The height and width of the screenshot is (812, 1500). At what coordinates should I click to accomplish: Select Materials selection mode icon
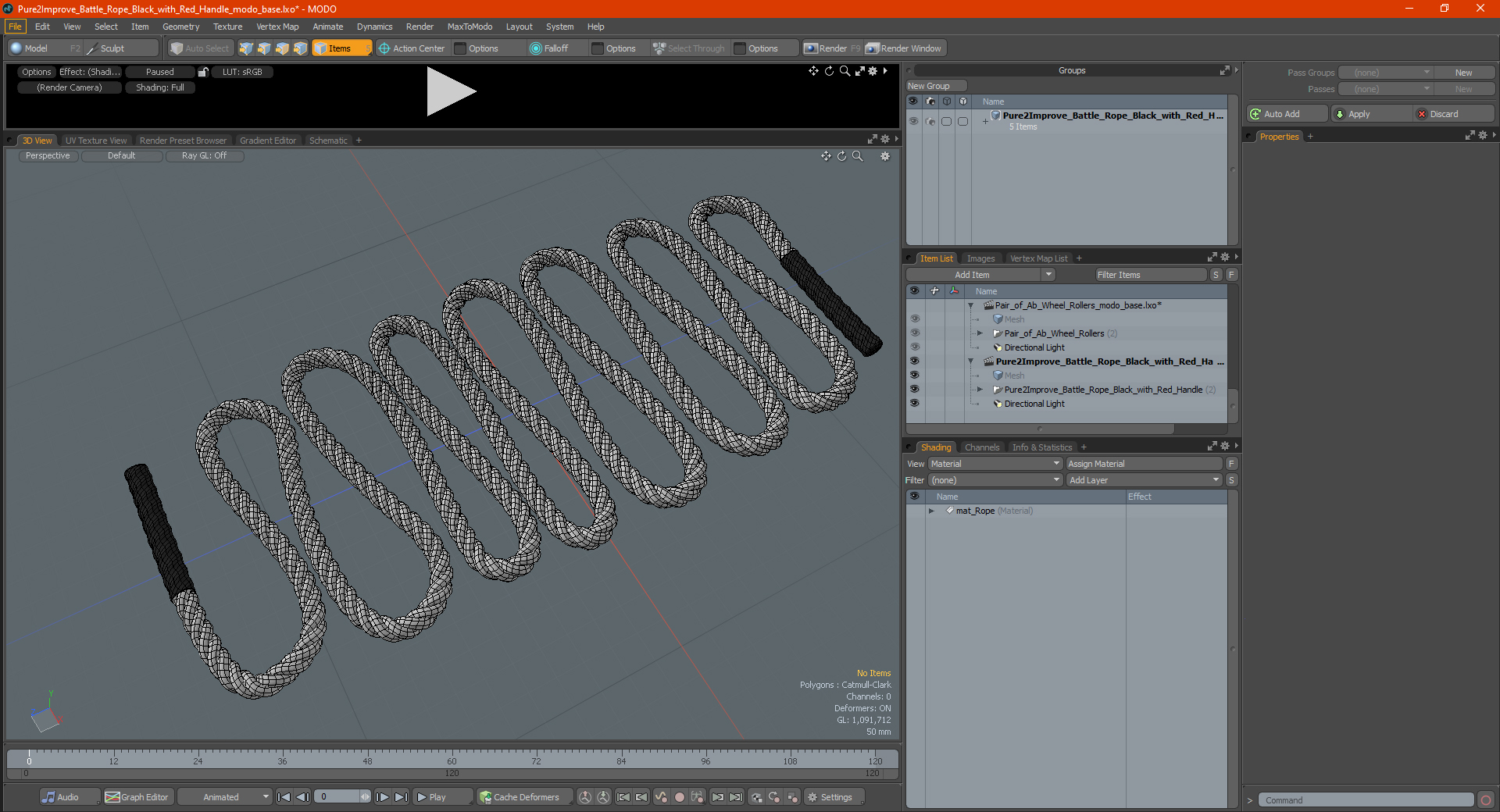click(x=300, y=48)
